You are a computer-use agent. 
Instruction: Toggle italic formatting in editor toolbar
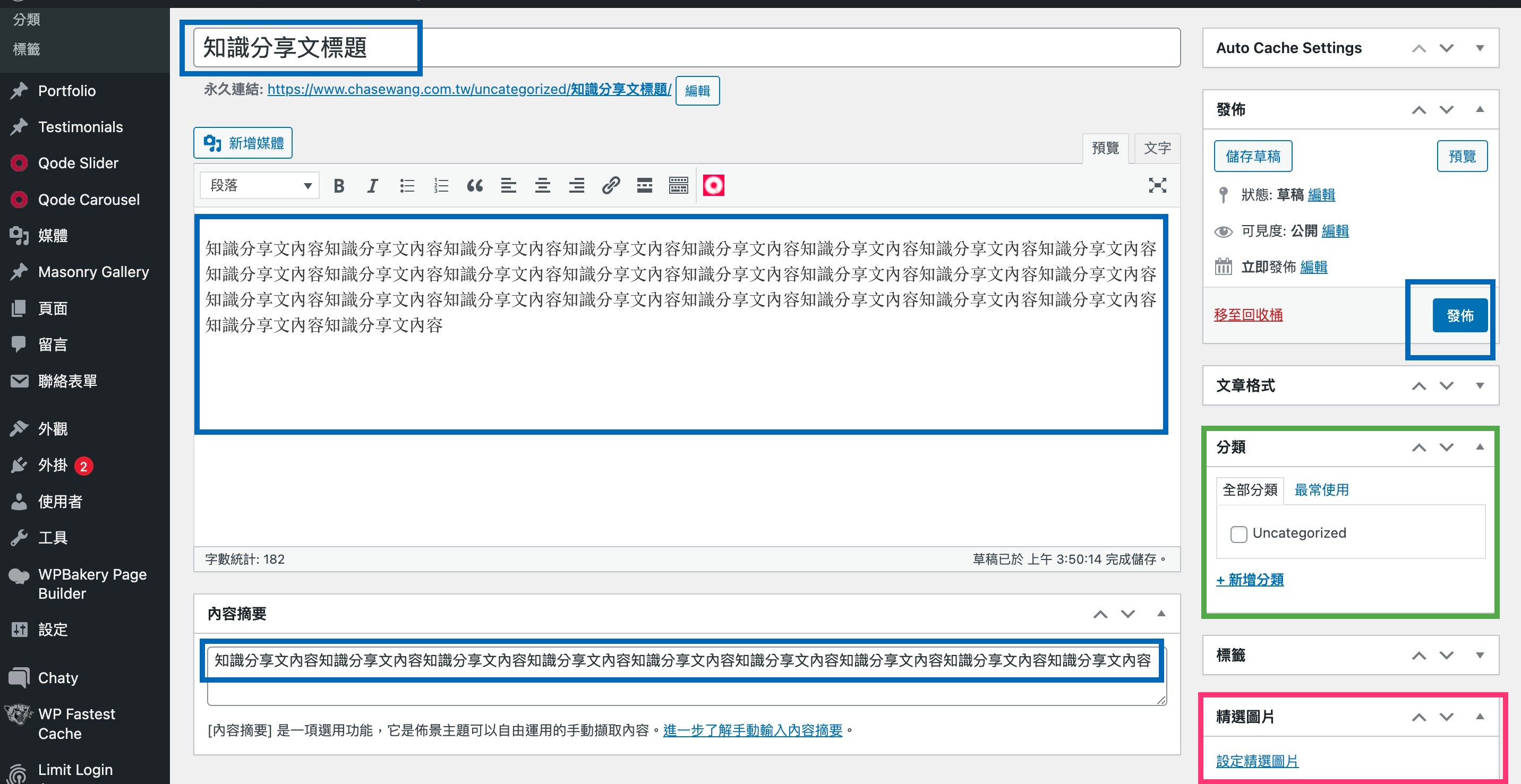click(x=373, y=186)
